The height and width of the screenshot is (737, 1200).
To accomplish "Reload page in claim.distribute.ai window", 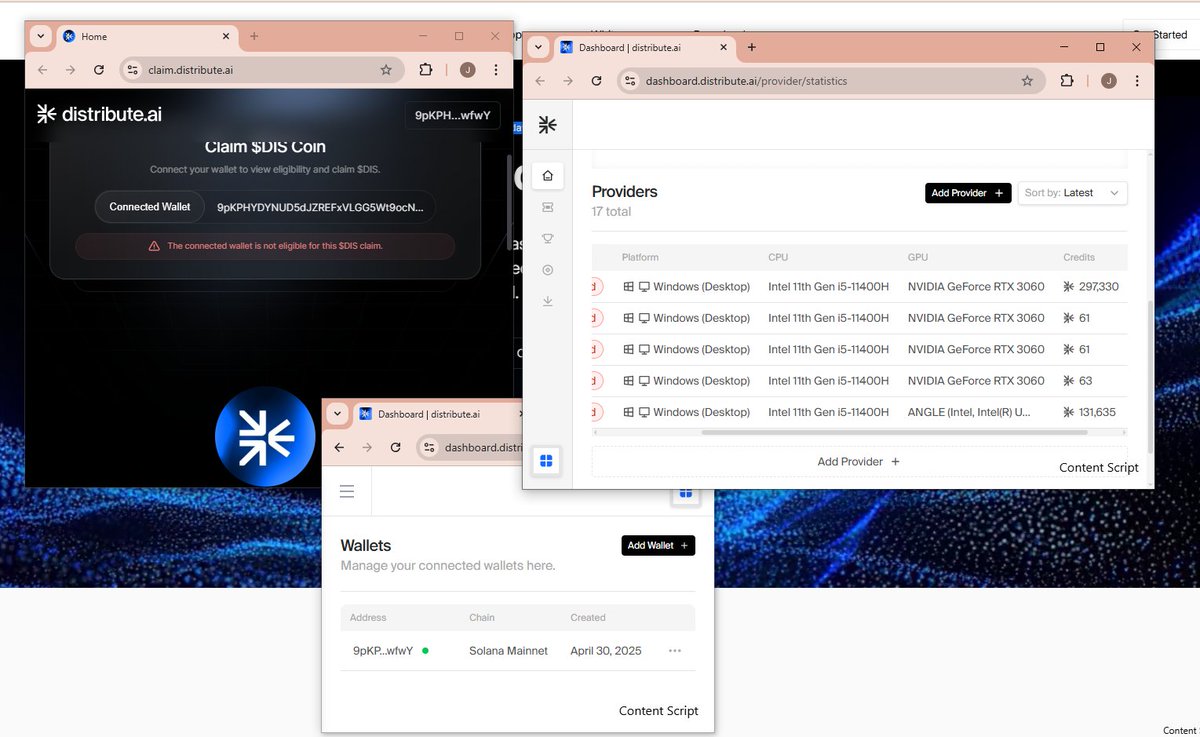I will 98,70.
